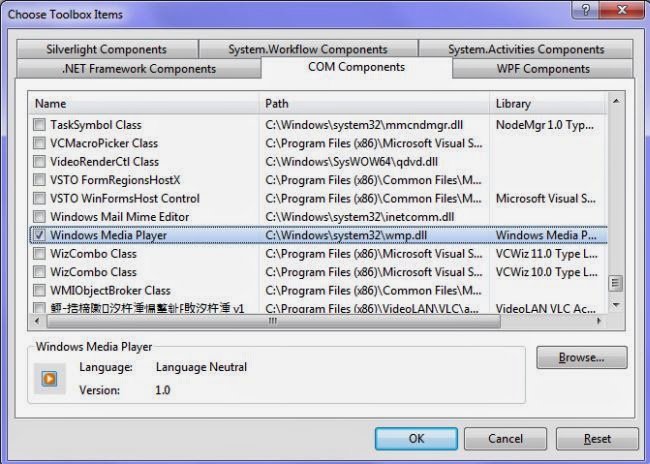Click the NodeMgr 1.0 Typ... library cell
Image resolution: width=650 pixels, height=464 pixels.
(545, 125)
